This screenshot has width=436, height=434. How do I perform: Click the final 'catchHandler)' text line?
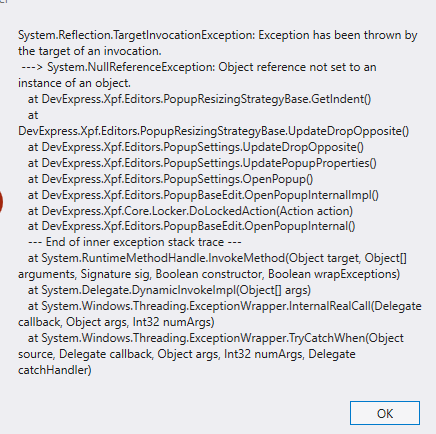pyautogui.click(x=55, y=370)
